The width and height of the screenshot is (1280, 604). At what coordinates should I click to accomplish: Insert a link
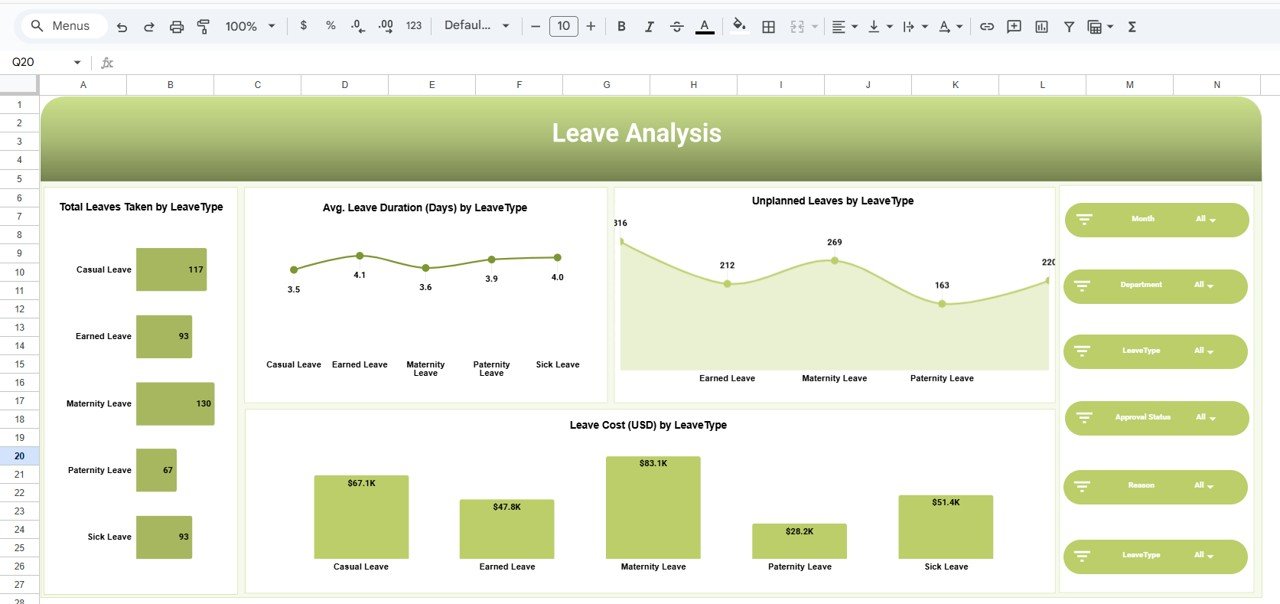tap(987, 26)
